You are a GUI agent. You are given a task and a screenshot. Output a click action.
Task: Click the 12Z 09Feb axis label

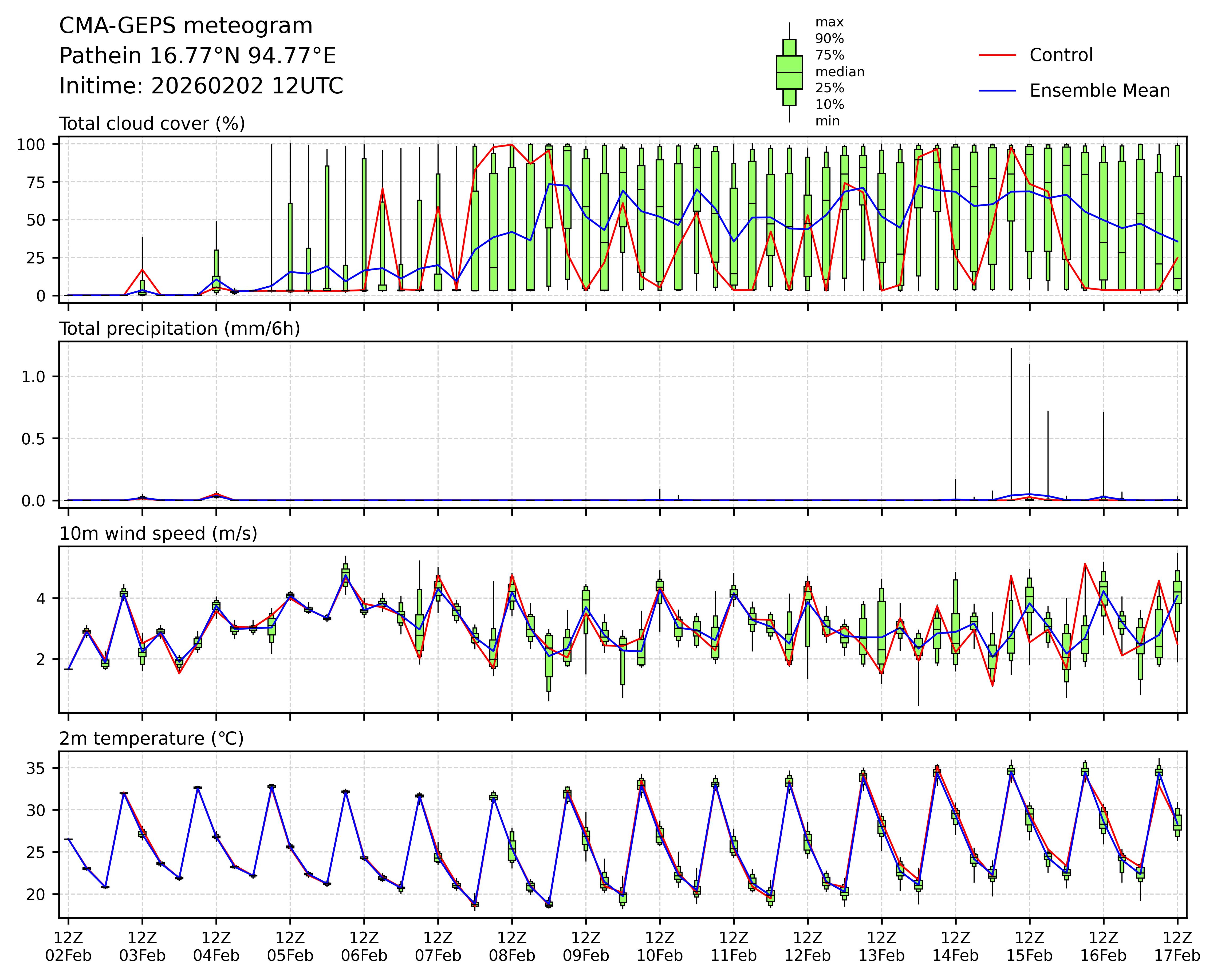(x=586, y=947)
